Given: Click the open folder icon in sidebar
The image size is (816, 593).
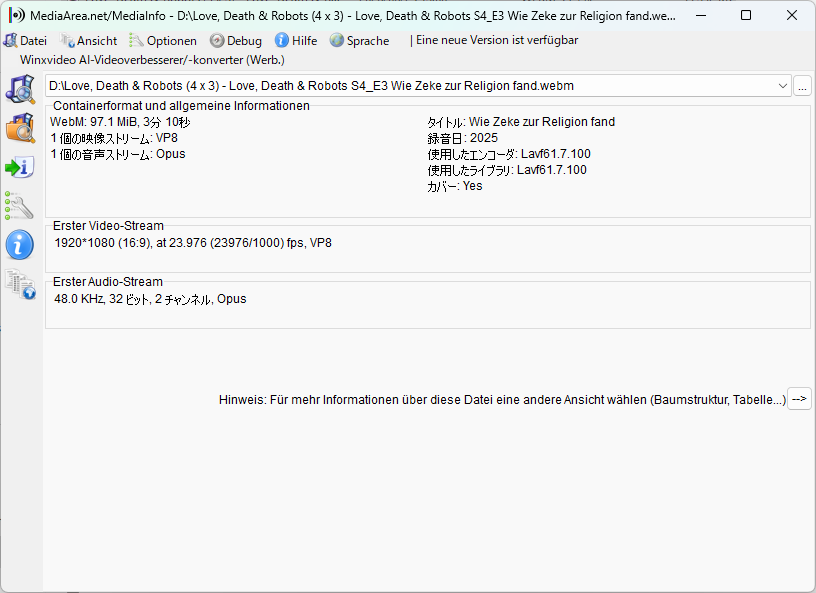Looking at the screenshot, I should point(20,128).
